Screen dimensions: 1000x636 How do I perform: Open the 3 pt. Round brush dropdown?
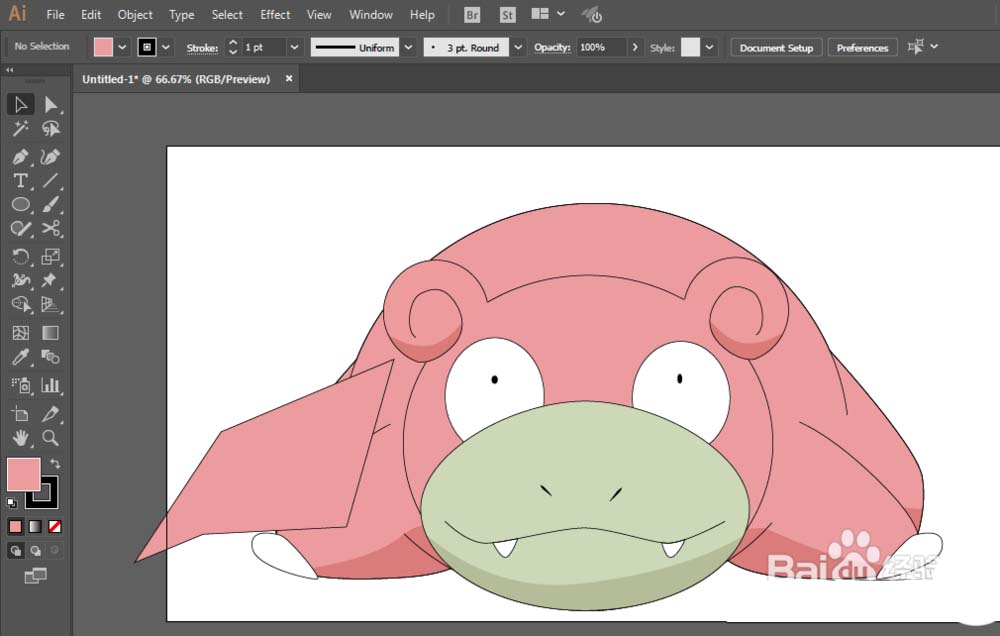[x=518, y=47]
